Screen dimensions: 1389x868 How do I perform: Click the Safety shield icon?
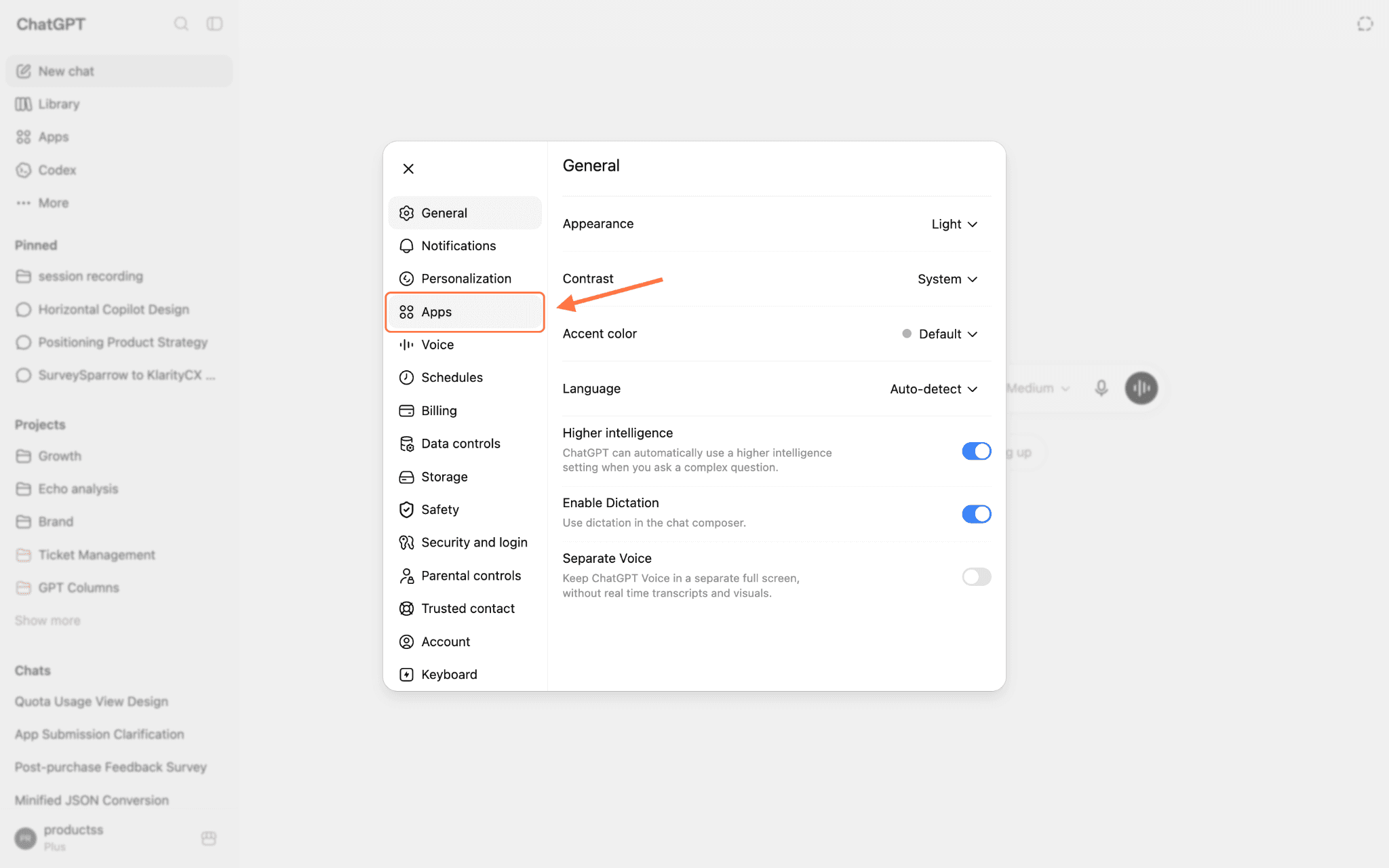406,509
